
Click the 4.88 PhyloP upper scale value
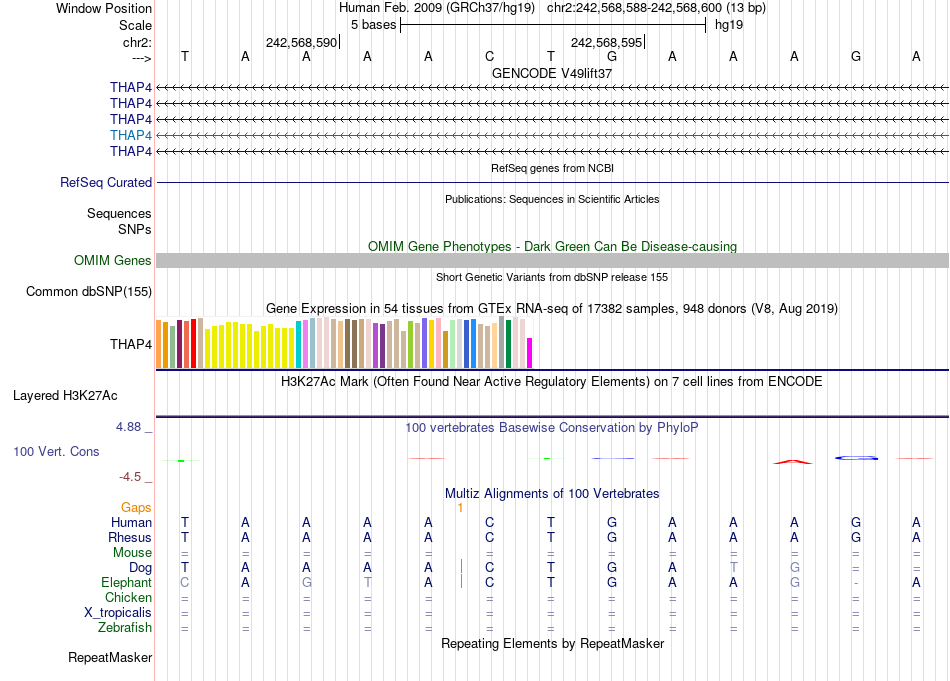pyautogui.click(x=128, y=427)
